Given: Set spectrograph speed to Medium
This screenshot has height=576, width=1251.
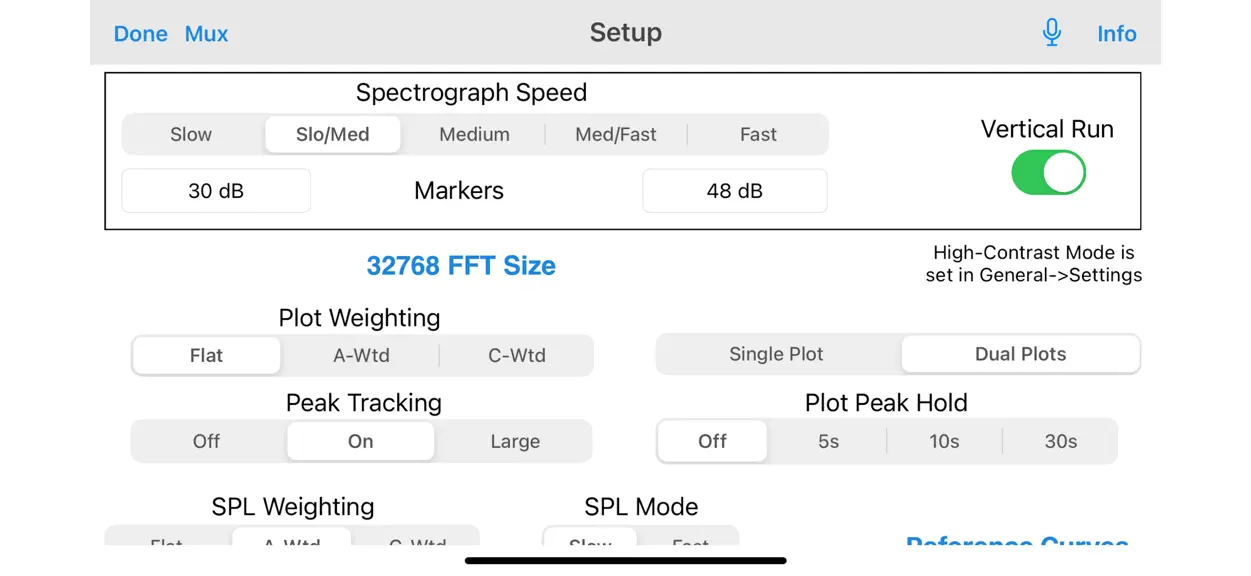Looking at the screenshot, I should tap(474, 134).
